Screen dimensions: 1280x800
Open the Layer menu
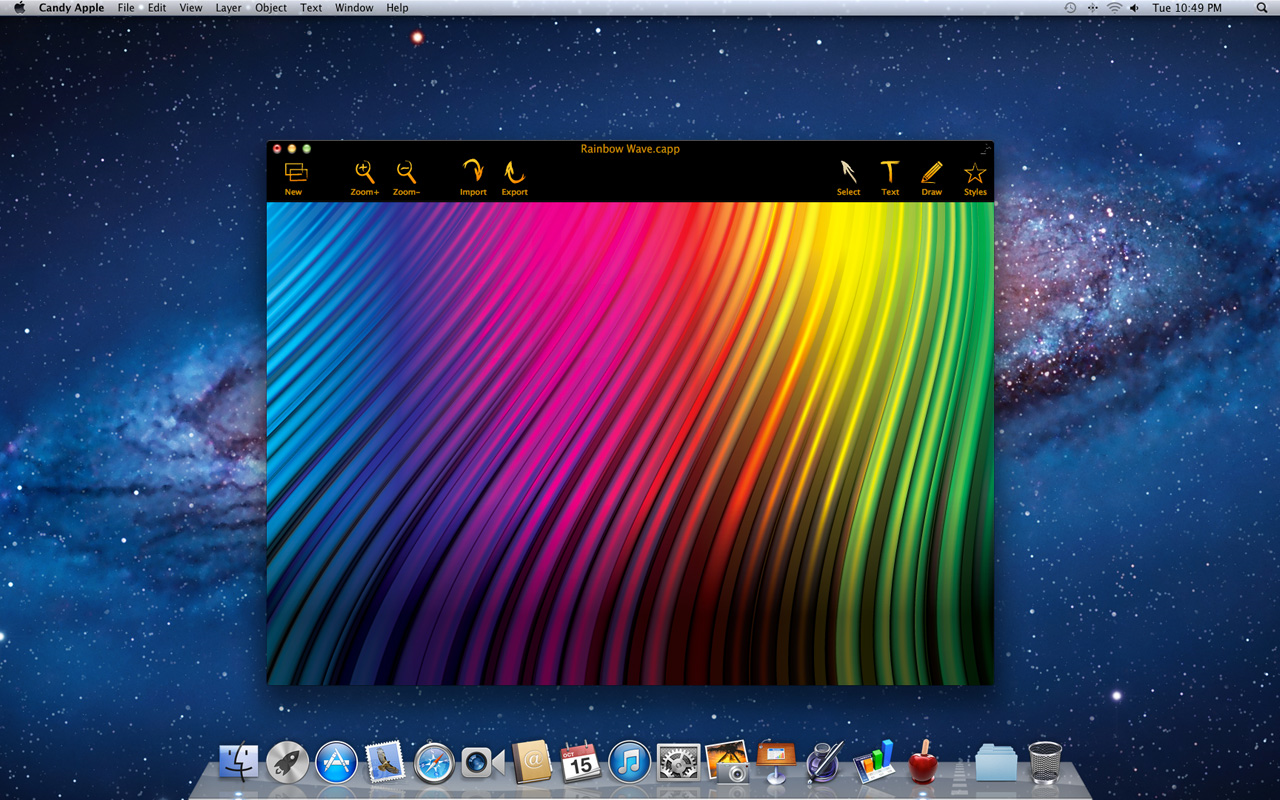(x=228, y=8)
